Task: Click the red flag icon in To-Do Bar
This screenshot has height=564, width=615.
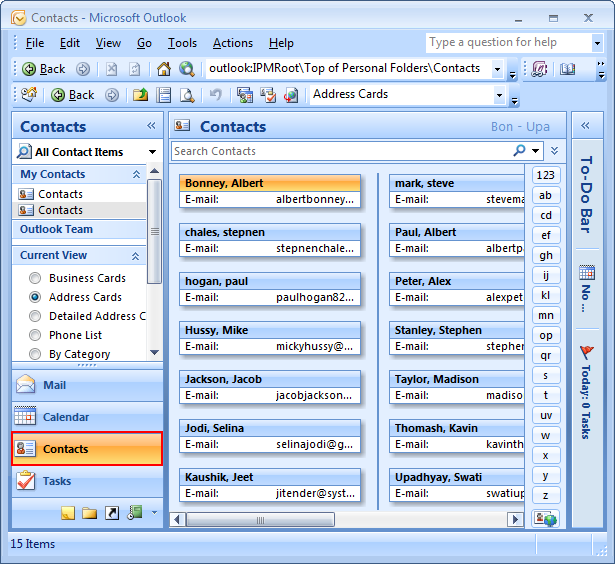Action: (587, 352)
